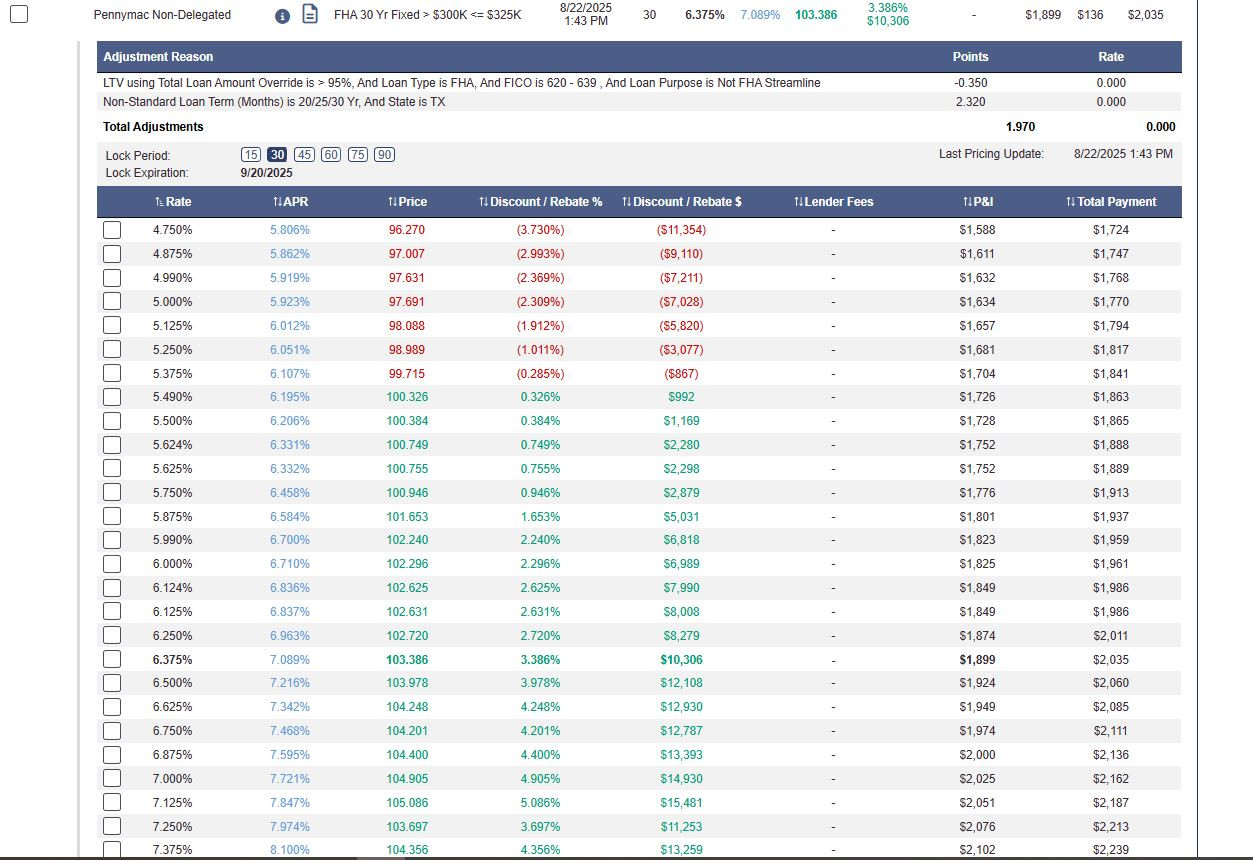
Task: Sort by Lender Fees column
Action: 833,202
